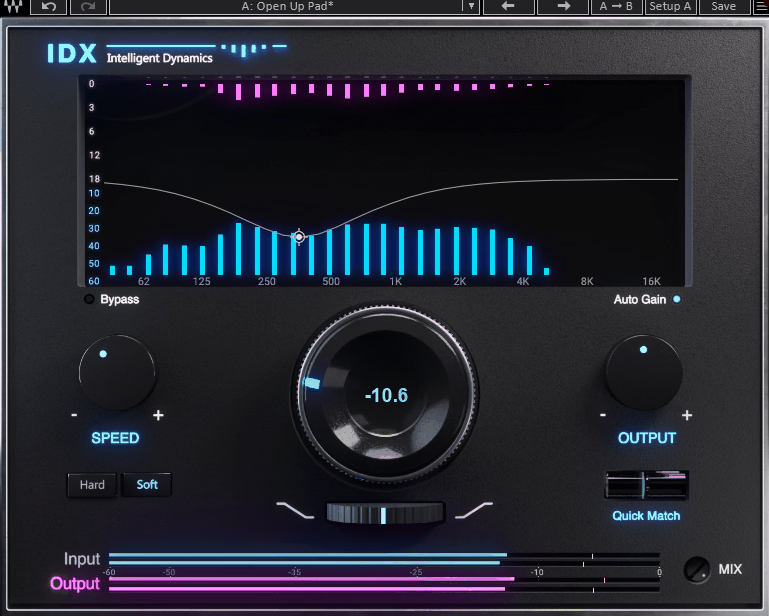Image resolution: width=769 pixels, height=616 pixels.
Task: Toggle the Auto Gain indicator
Action: [x=677, y=299]
